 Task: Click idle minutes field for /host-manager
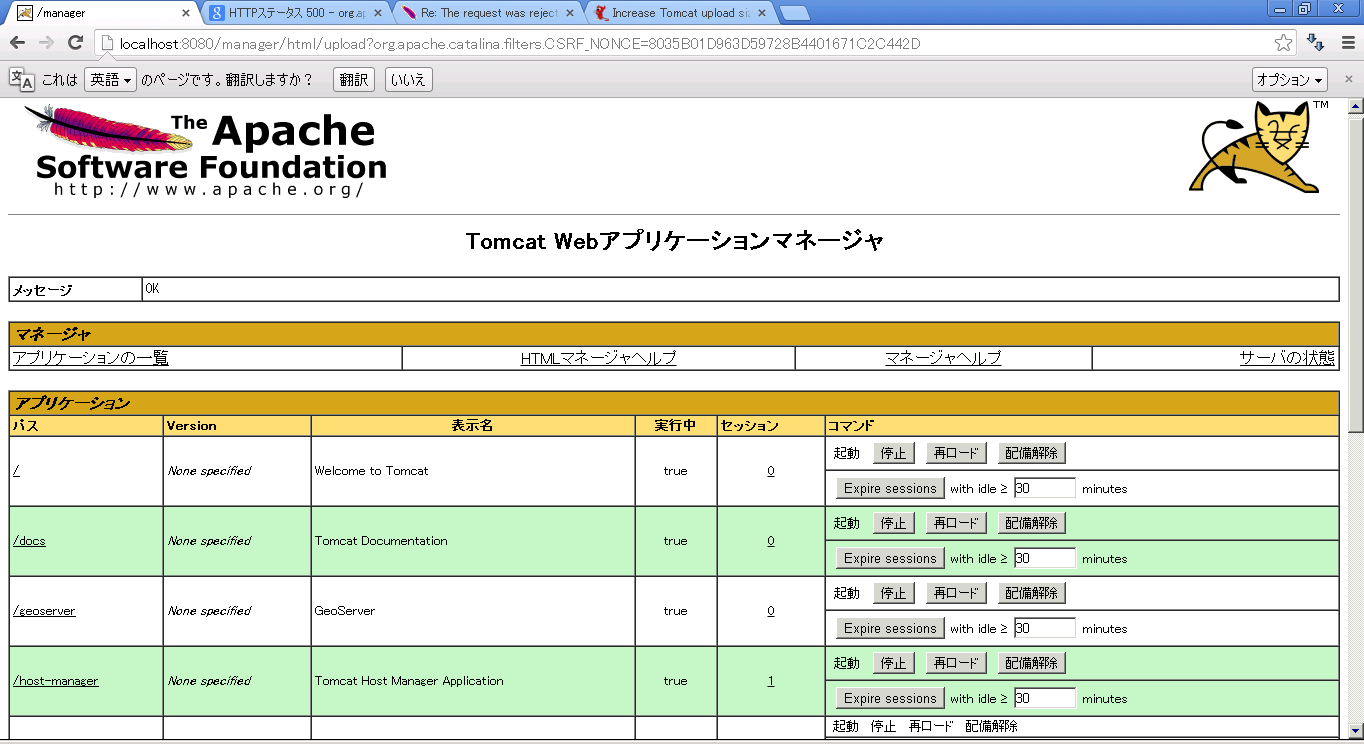pos(1044,698)
